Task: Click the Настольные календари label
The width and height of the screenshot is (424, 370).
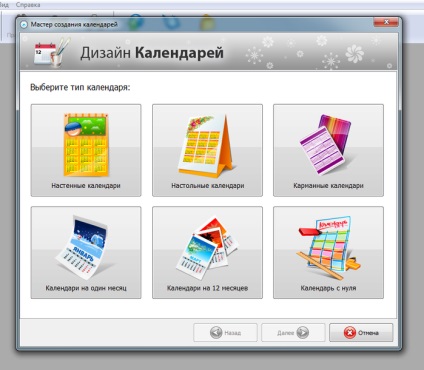Action: 208,186
